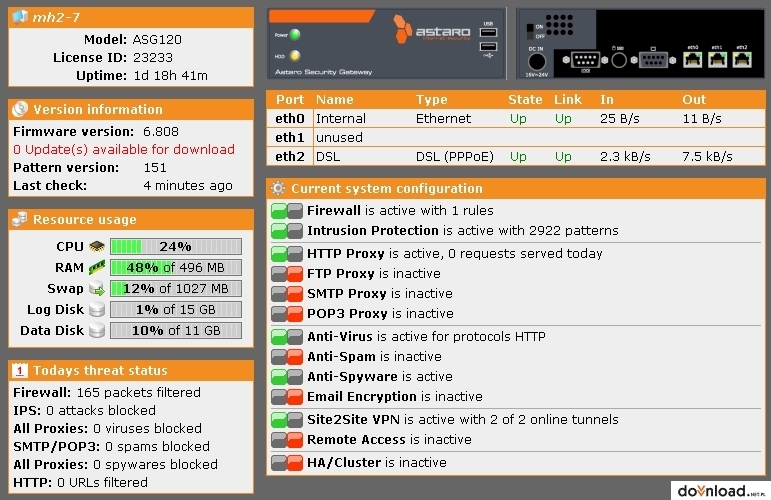
Task: Click the Astaro logo on the front panel
Action: [x=432, y=30]
